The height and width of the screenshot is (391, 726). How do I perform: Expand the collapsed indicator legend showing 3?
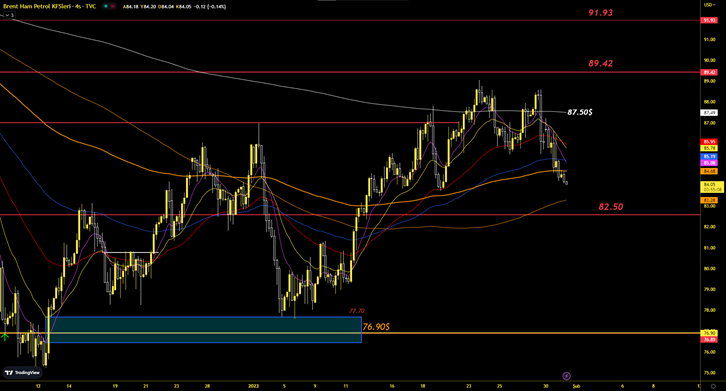coord(8,15)
